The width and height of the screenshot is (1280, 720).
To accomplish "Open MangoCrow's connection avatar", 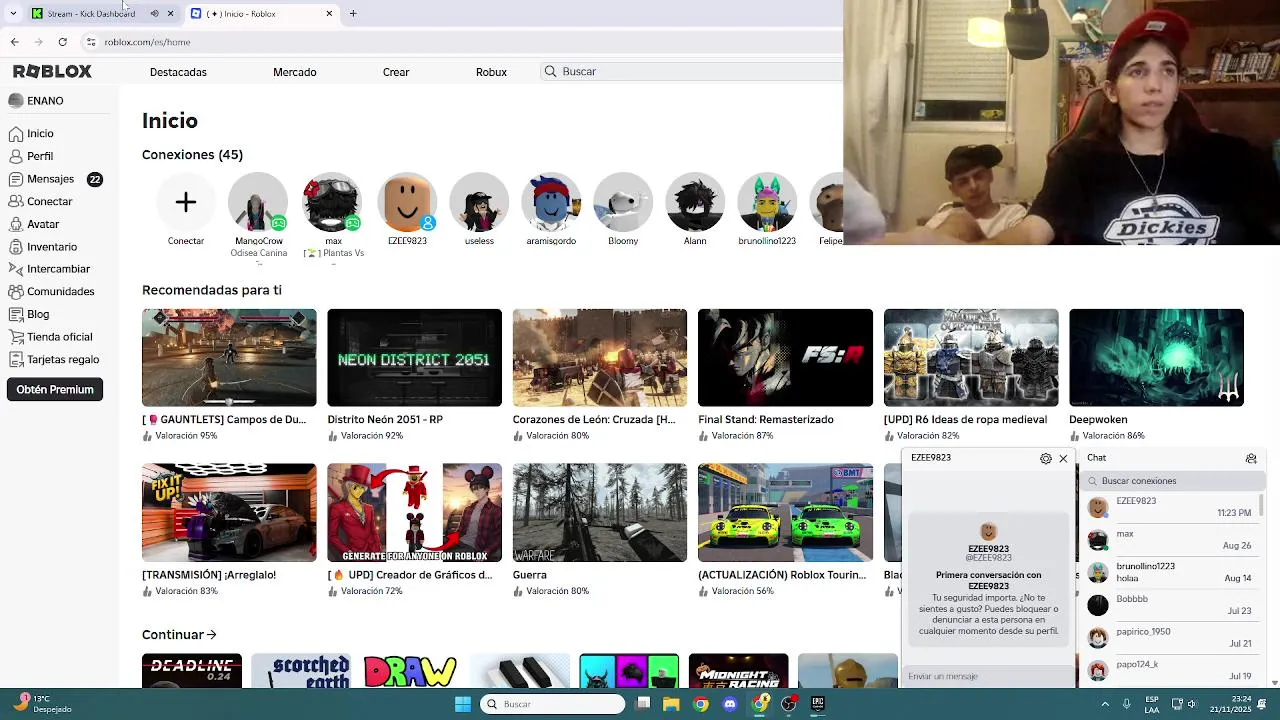I will point(258,203).
